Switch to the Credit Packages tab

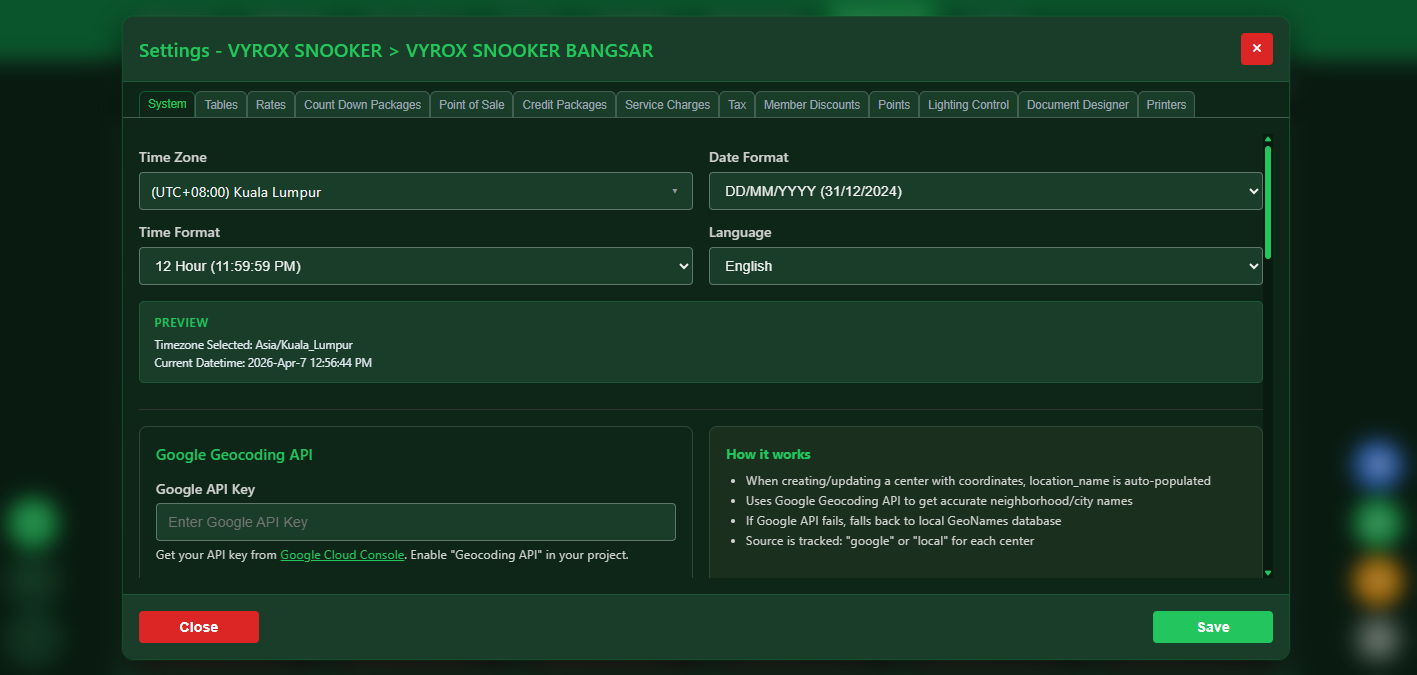coord(563,104)
